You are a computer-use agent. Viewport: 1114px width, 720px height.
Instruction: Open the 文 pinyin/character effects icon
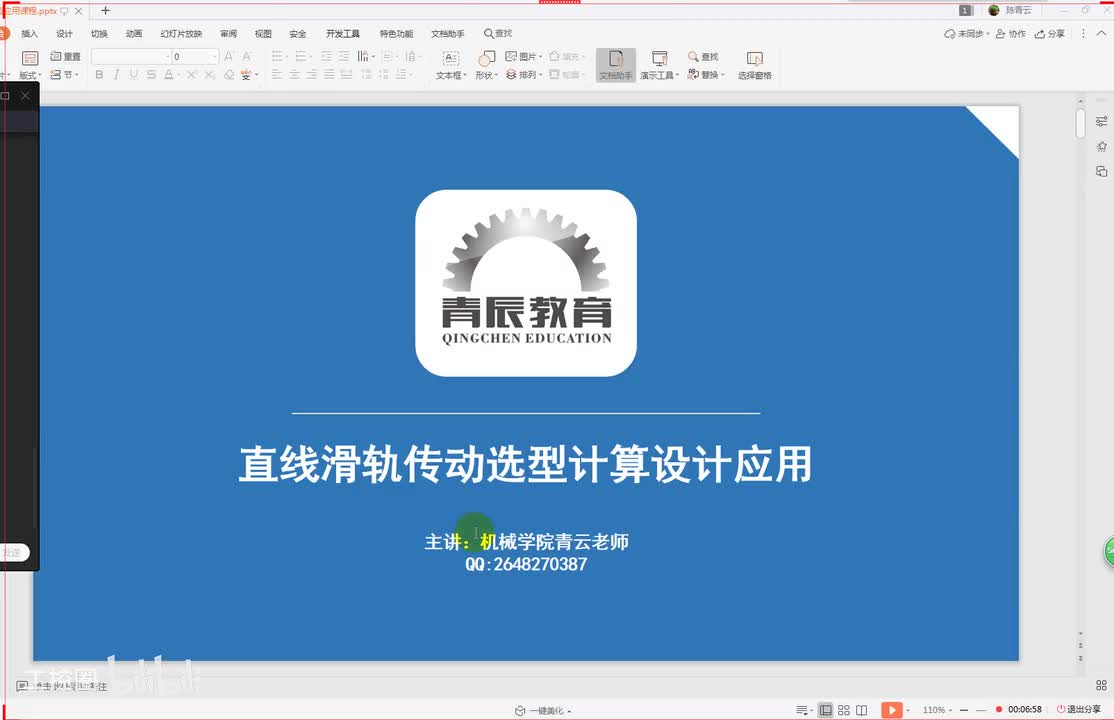pyautogui.click(x=246, y=74)
